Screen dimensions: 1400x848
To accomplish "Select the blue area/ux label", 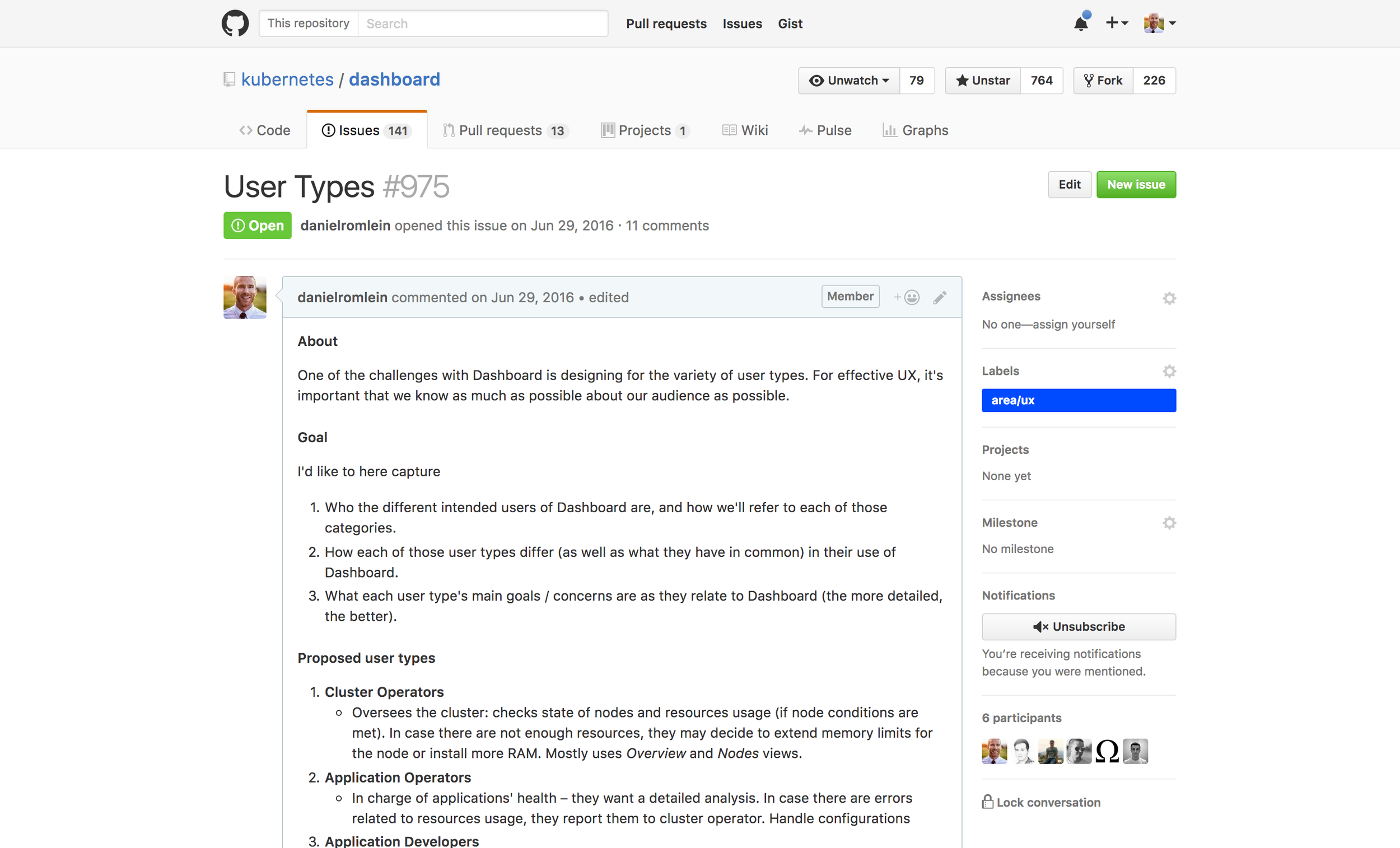I will click(x=1079, y=400).
